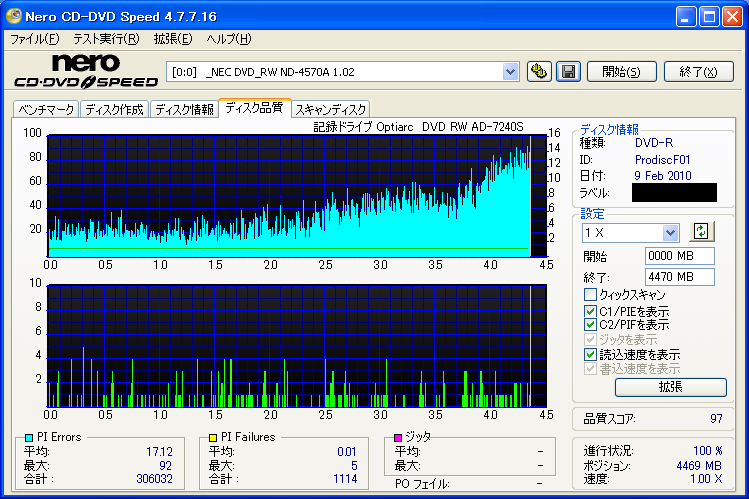Toggle the クイックスキャン checkbox
This screenshot has height=499, width=749.
coord(590,294)
